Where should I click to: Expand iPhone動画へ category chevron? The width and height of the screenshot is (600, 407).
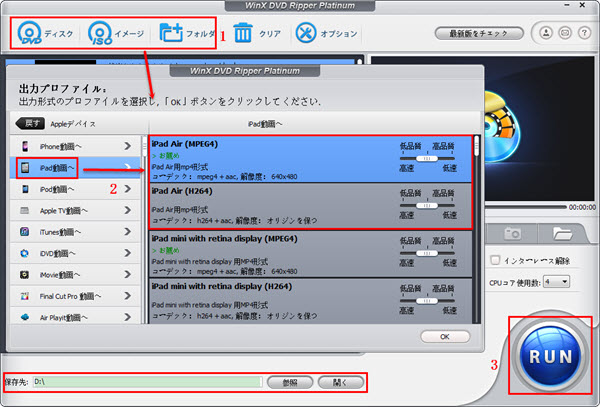127,146
